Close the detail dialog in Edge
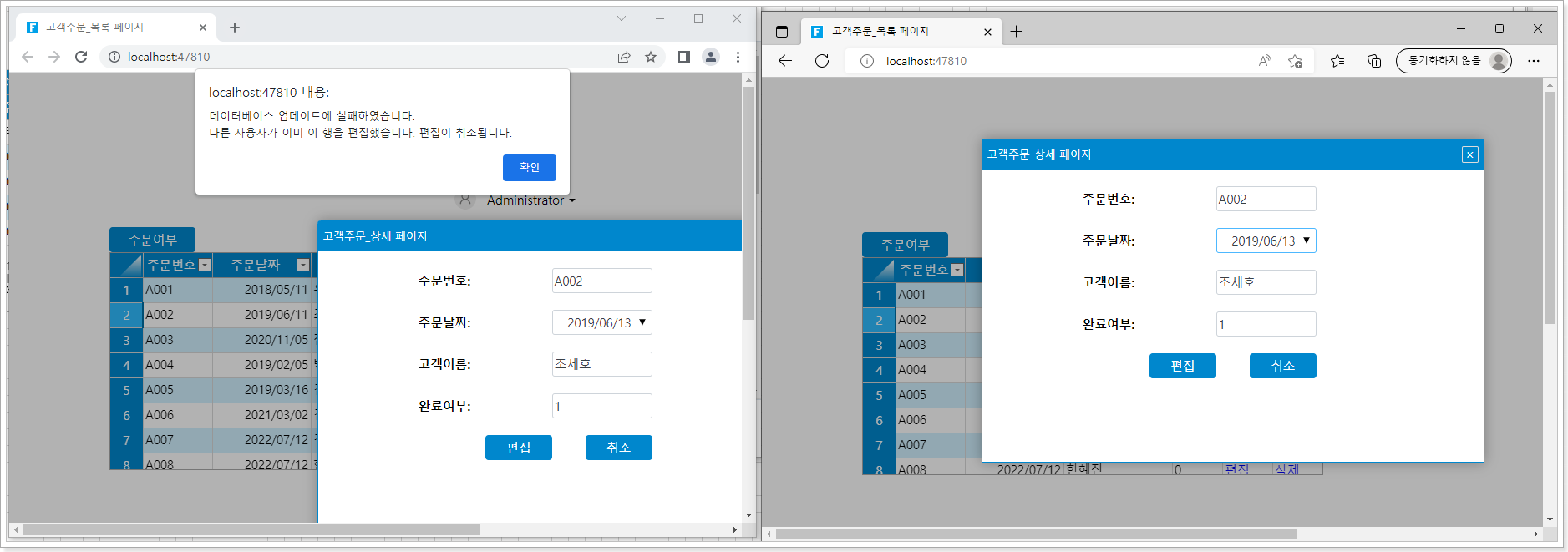Viewport: 1568px width, 552px height. [1469, 154]
